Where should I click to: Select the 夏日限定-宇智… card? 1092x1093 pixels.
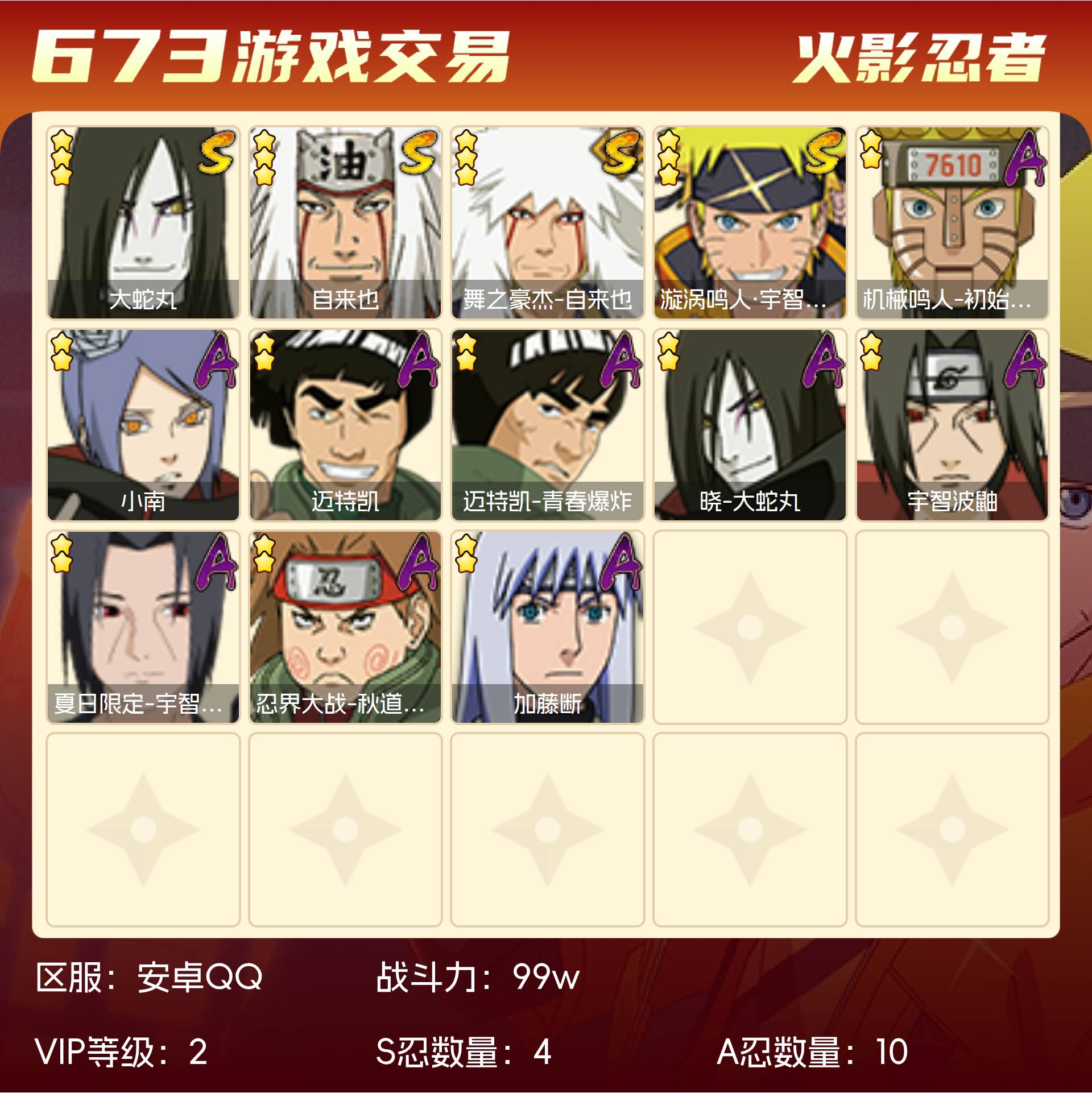(x=143, y=627)
